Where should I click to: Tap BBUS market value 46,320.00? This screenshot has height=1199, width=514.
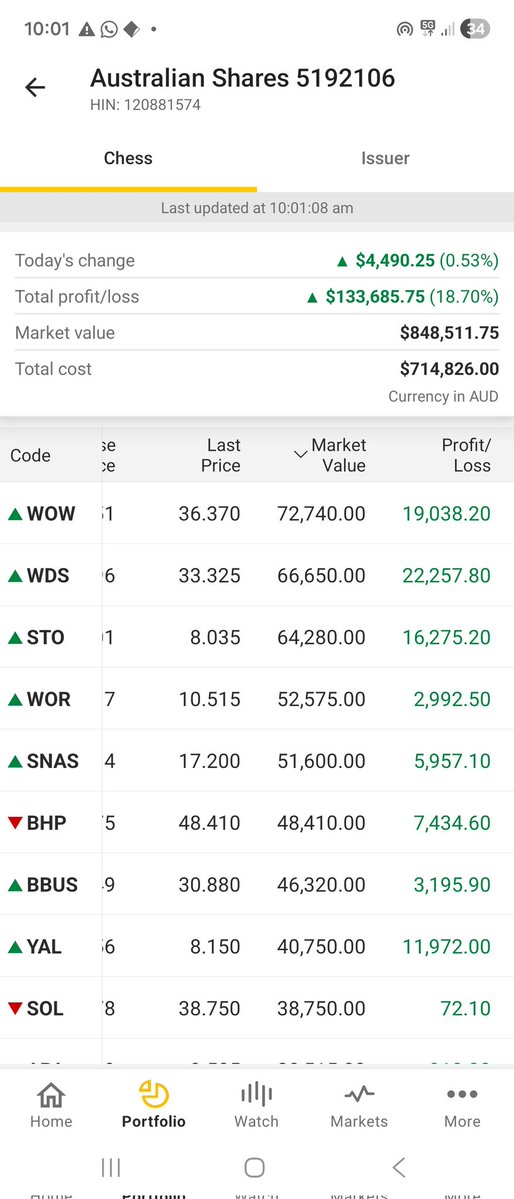tap(321, 885)
